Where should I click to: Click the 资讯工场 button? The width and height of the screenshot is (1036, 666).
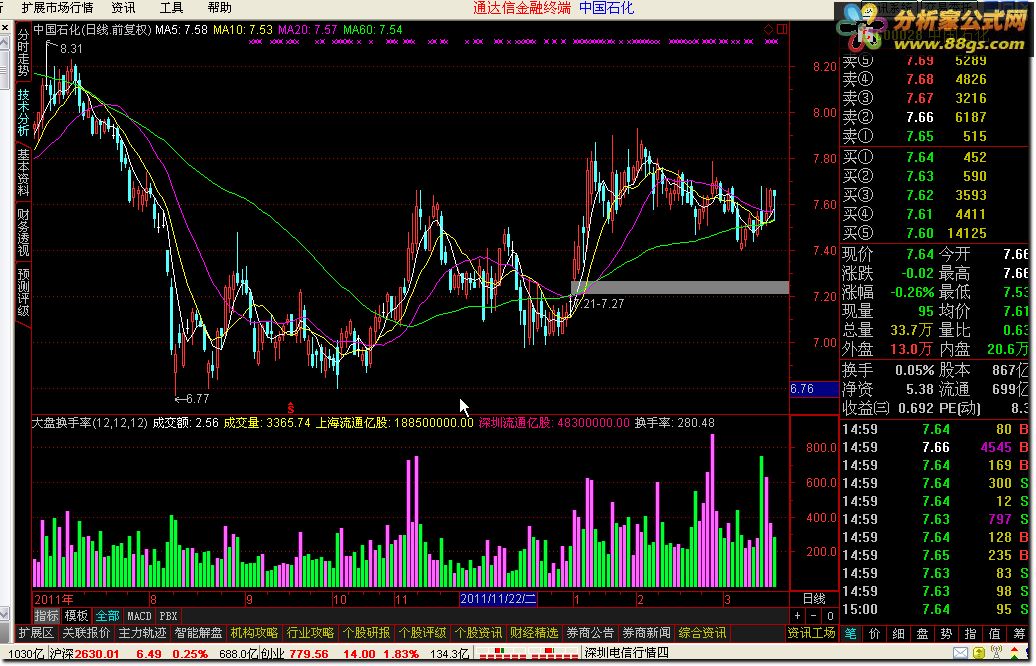point(811,633)
